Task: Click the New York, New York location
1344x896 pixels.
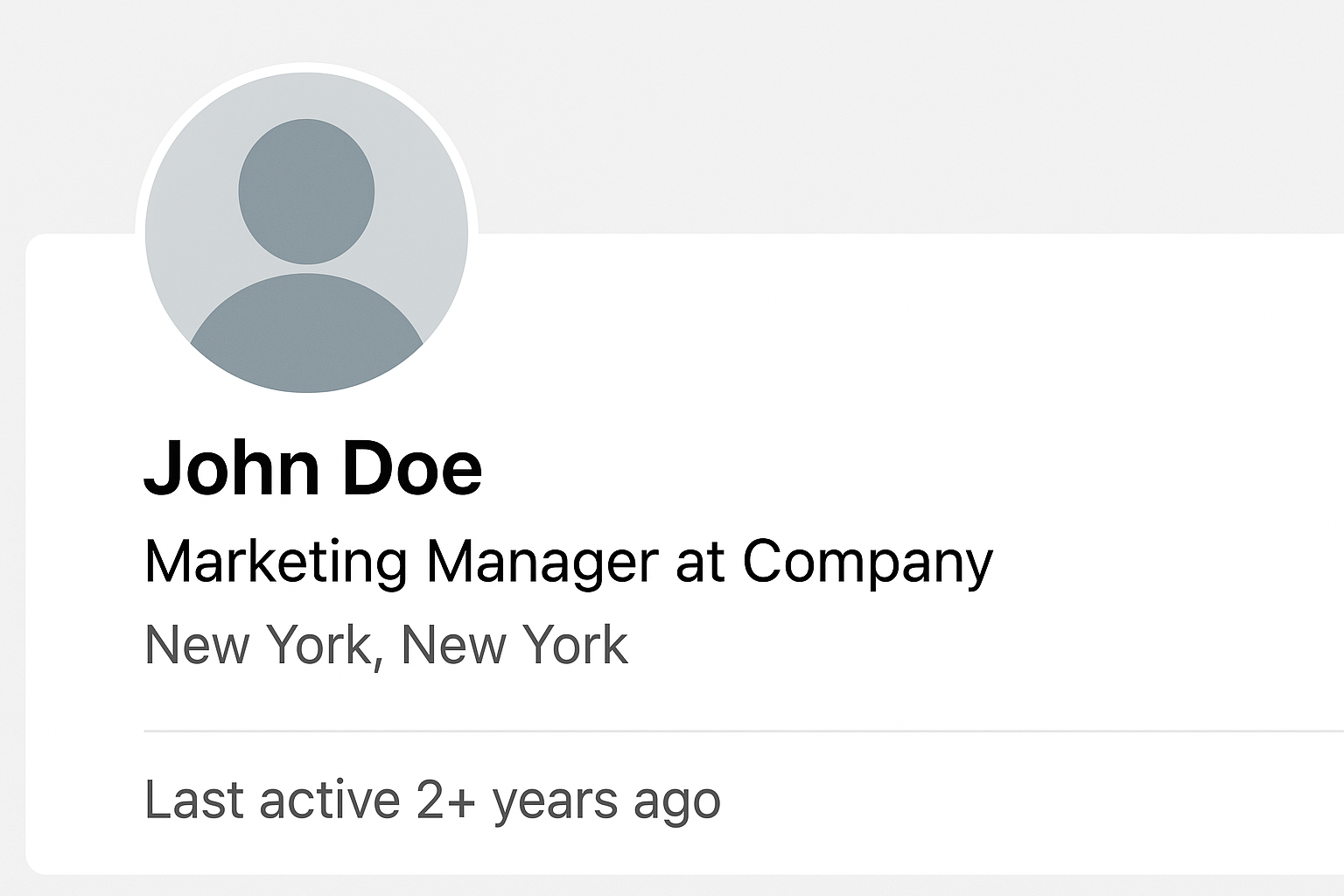Action: [386, 646]
